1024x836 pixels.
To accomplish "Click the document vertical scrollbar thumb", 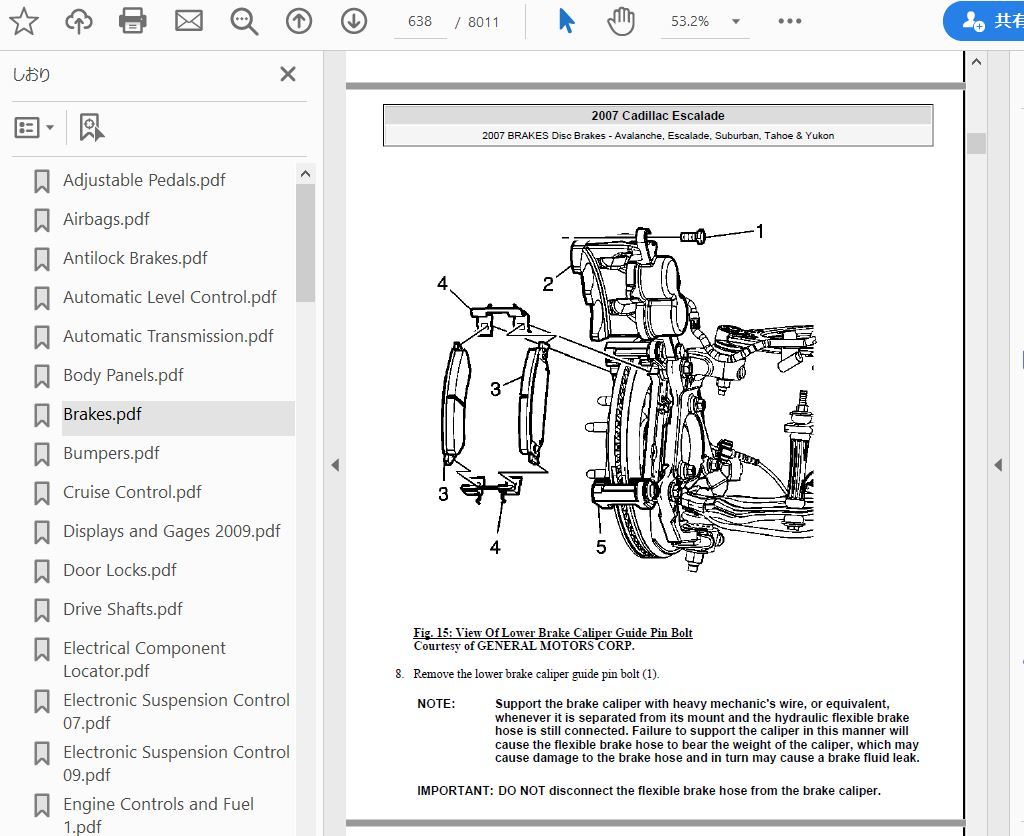I will (x=976, y=143).
